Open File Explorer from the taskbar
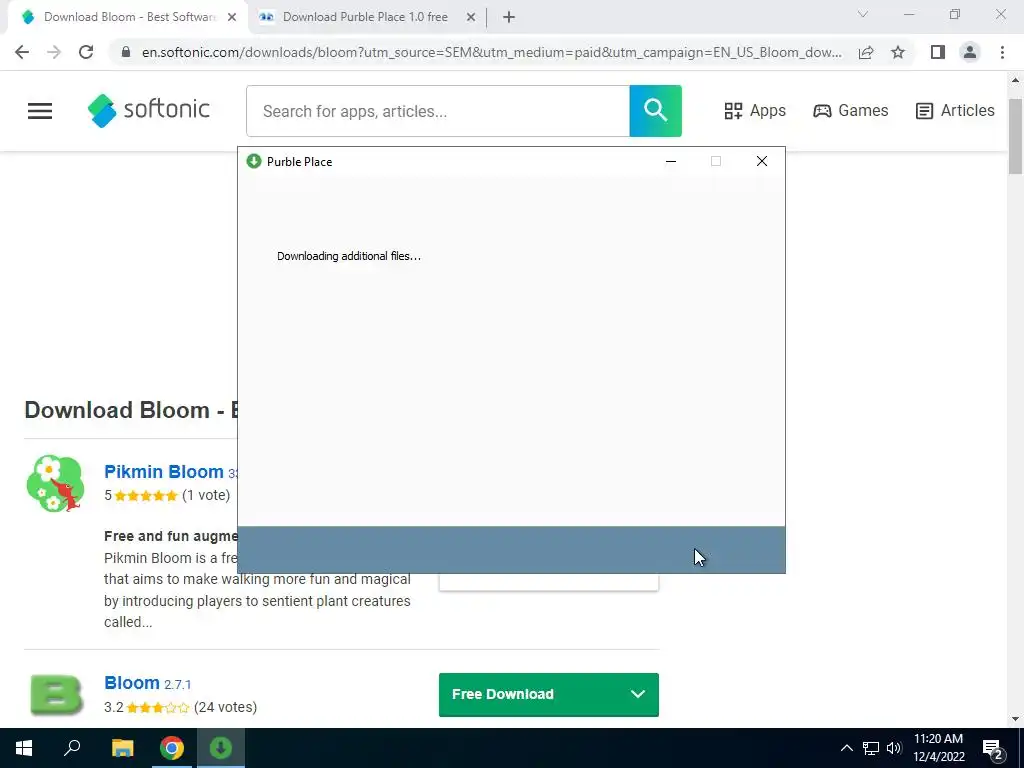1024x768 pixels. 122,748
